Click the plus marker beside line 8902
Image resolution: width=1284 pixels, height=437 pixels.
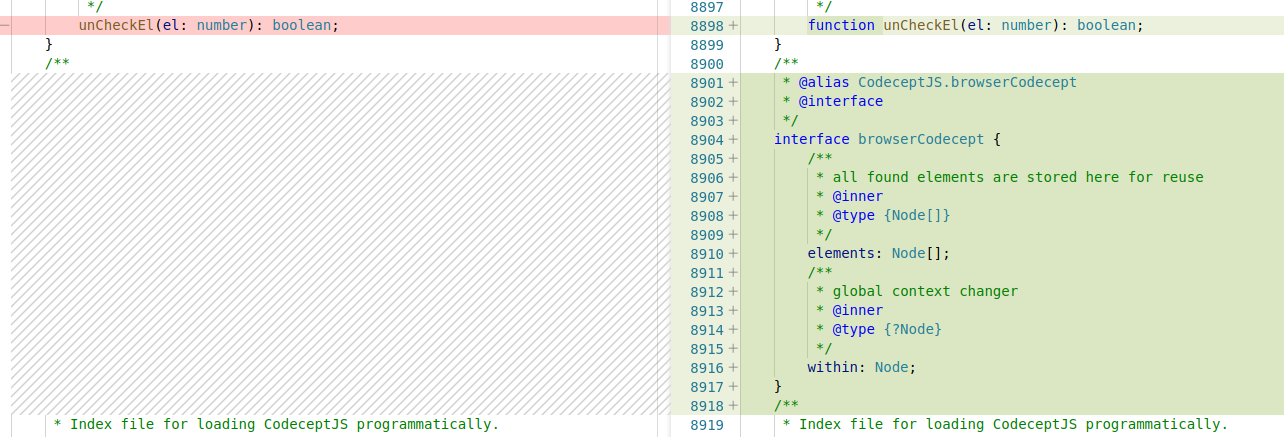point(734,101)
